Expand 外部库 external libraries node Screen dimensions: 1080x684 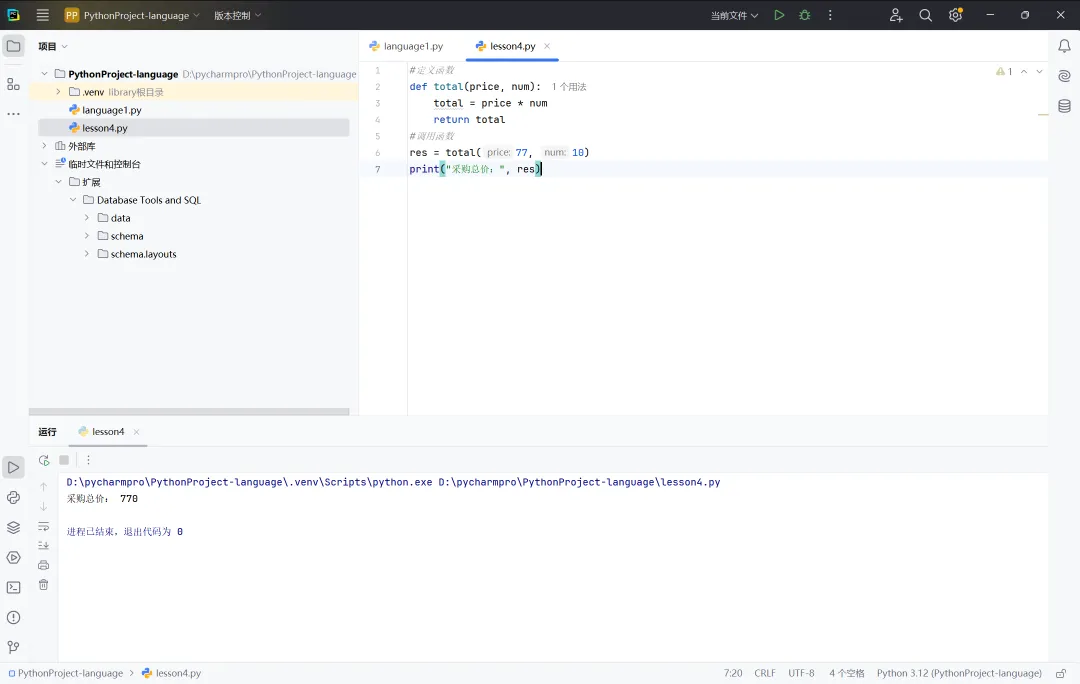pos(45,146)
